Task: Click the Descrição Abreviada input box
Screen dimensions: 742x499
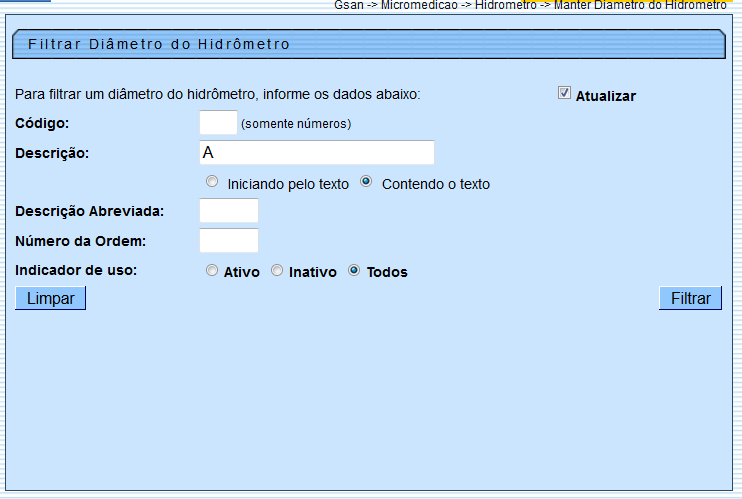Action: click(229, 211)
